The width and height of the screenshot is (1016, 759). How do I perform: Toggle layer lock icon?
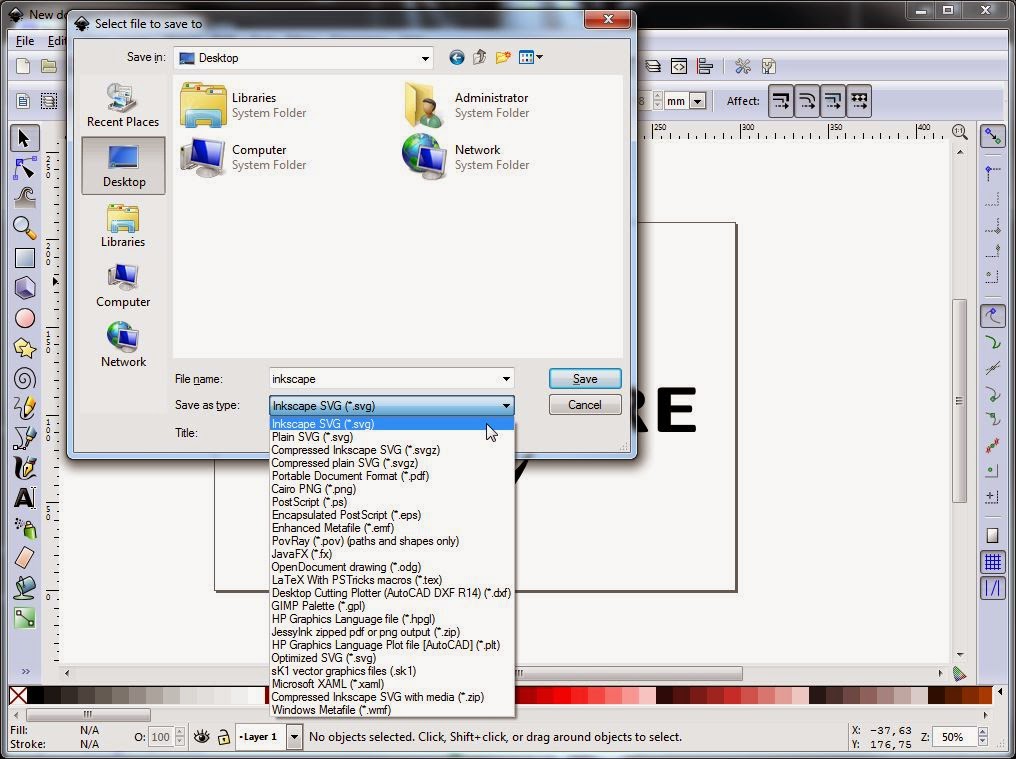click(224, 737)
